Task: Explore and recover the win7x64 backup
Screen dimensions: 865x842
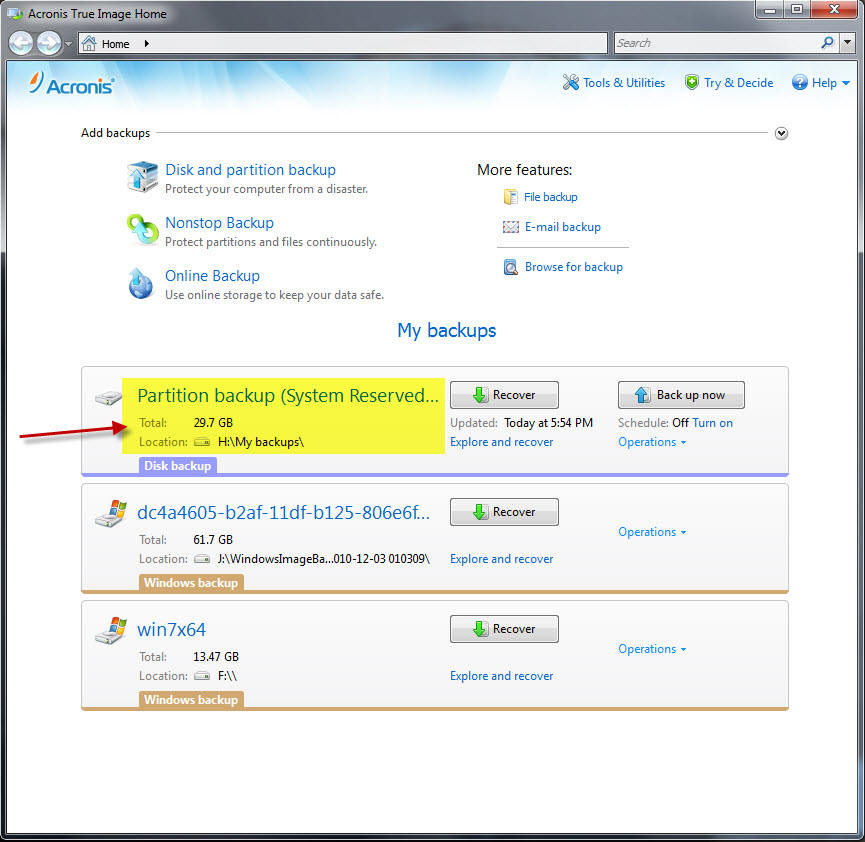Action: click(x=501, y=676)
